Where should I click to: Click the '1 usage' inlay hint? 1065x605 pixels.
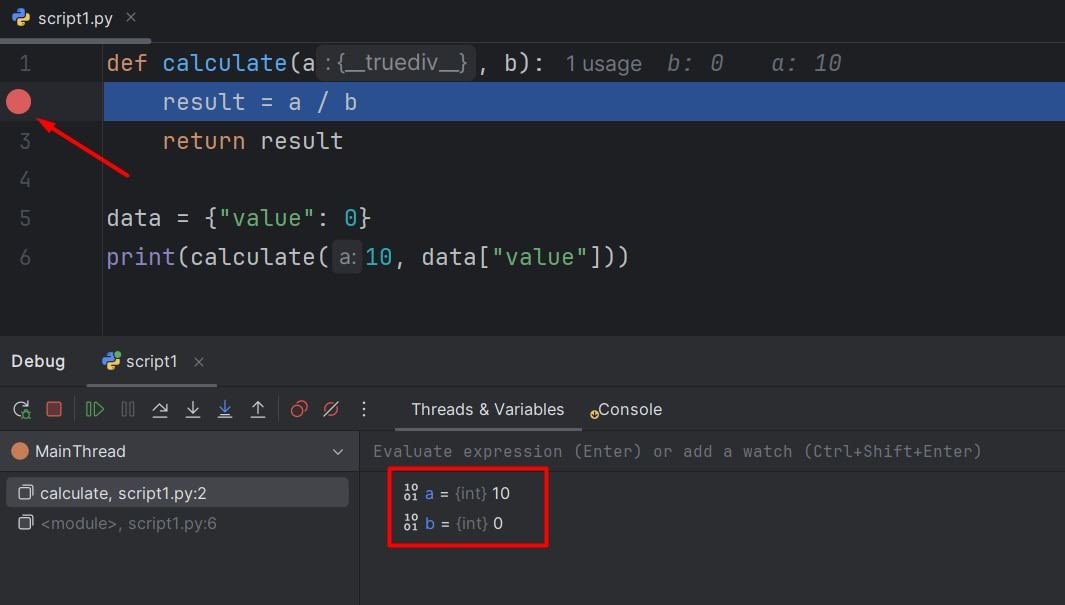click(603, 64)
